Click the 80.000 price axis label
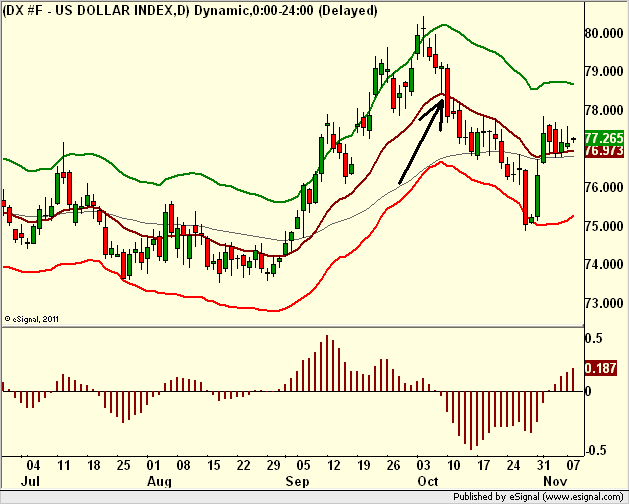The height and width of the screenshot is (504, 629). (x=604, y=33)
